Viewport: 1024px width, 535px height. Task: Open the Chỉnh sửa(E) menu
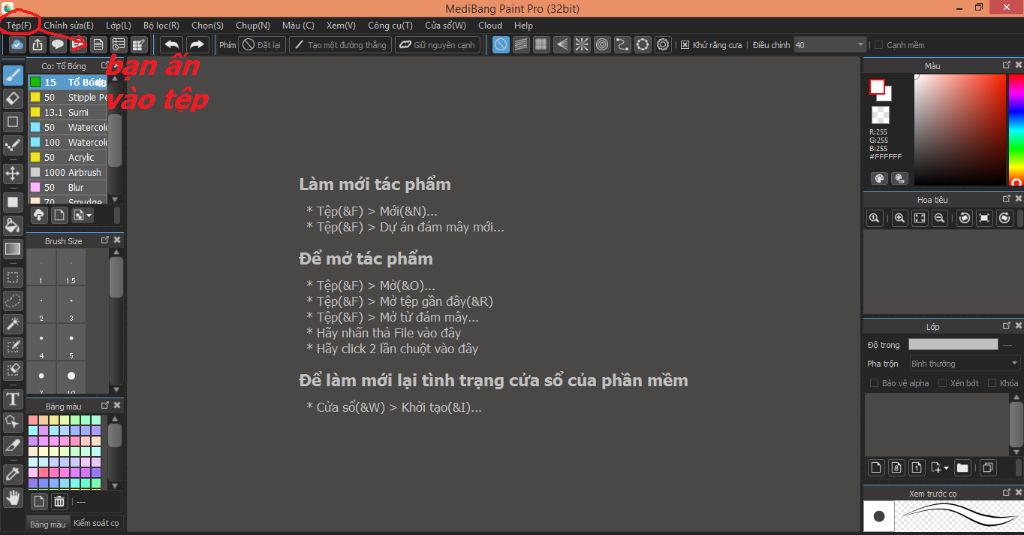69,25
